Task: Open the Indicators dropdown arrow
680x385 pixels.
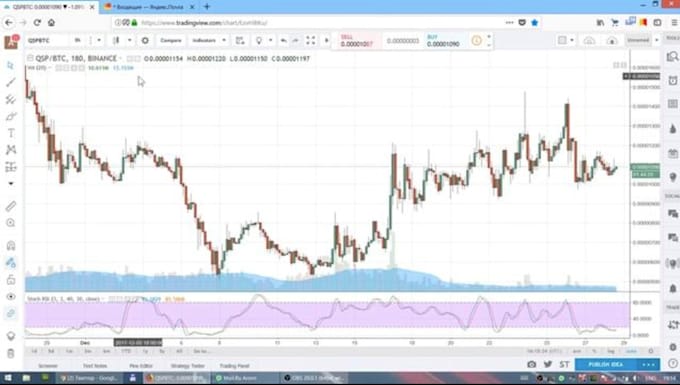Action: pos(224,40)
